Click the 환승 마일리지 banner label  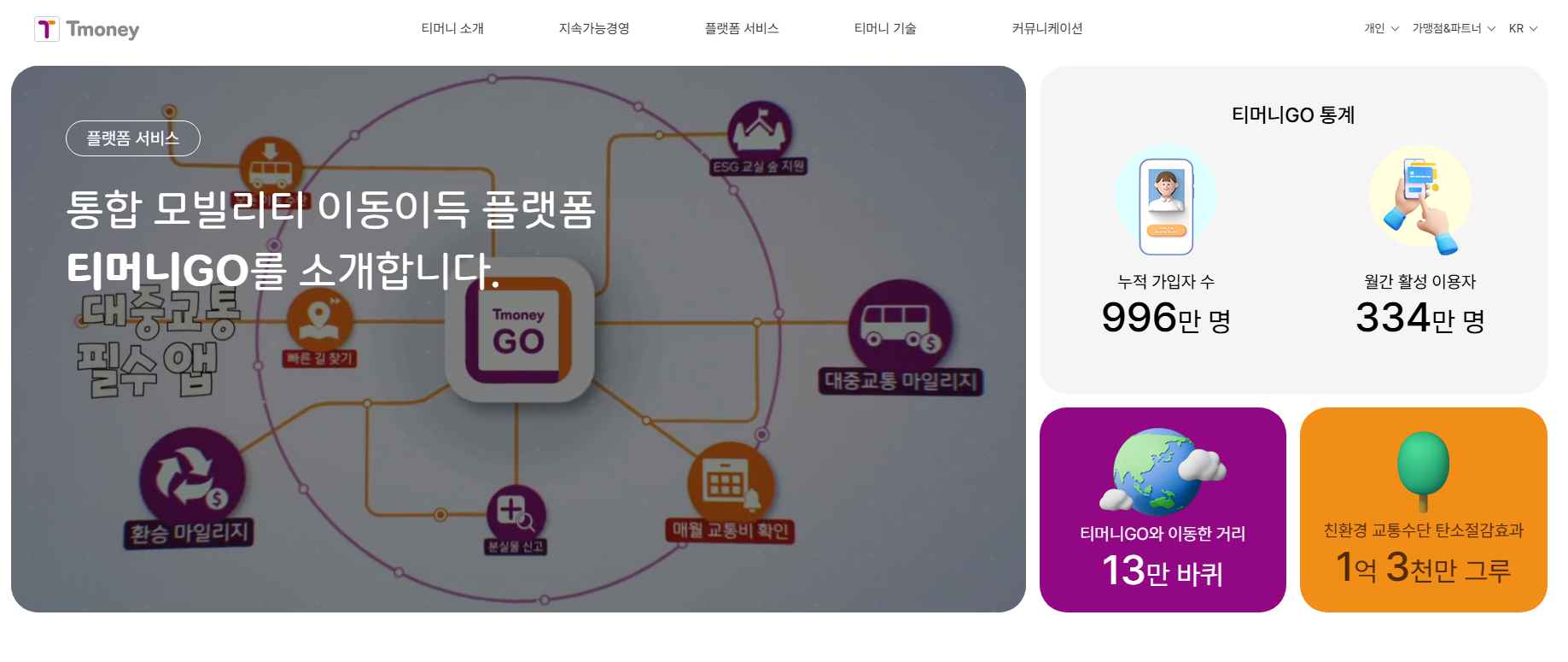[x=189, y=533]
